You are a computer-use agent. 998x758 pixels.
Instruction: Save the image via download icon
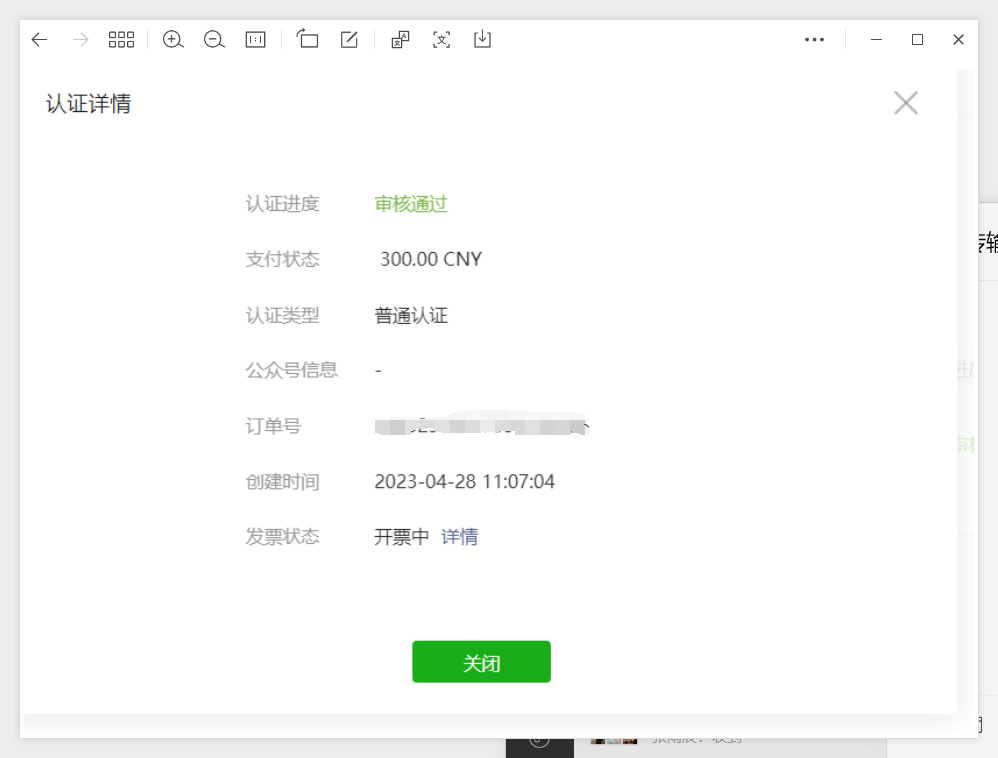coord(482,39)
